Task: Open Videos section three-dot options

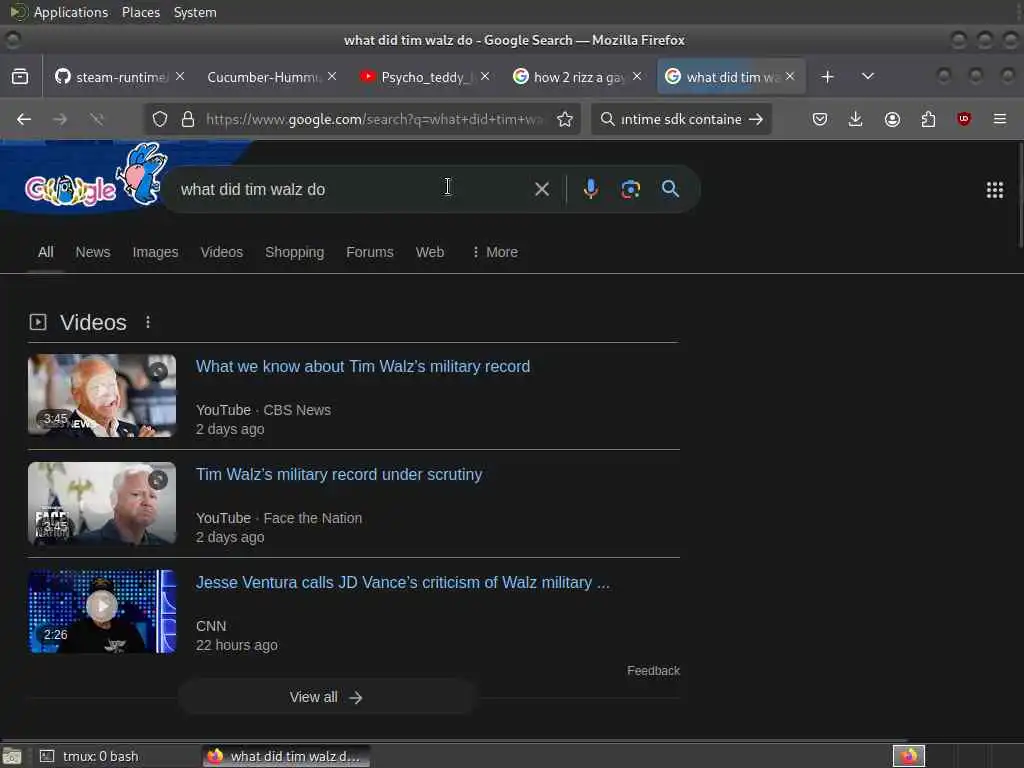Action: pyautogui.click(x=148, y=322)
